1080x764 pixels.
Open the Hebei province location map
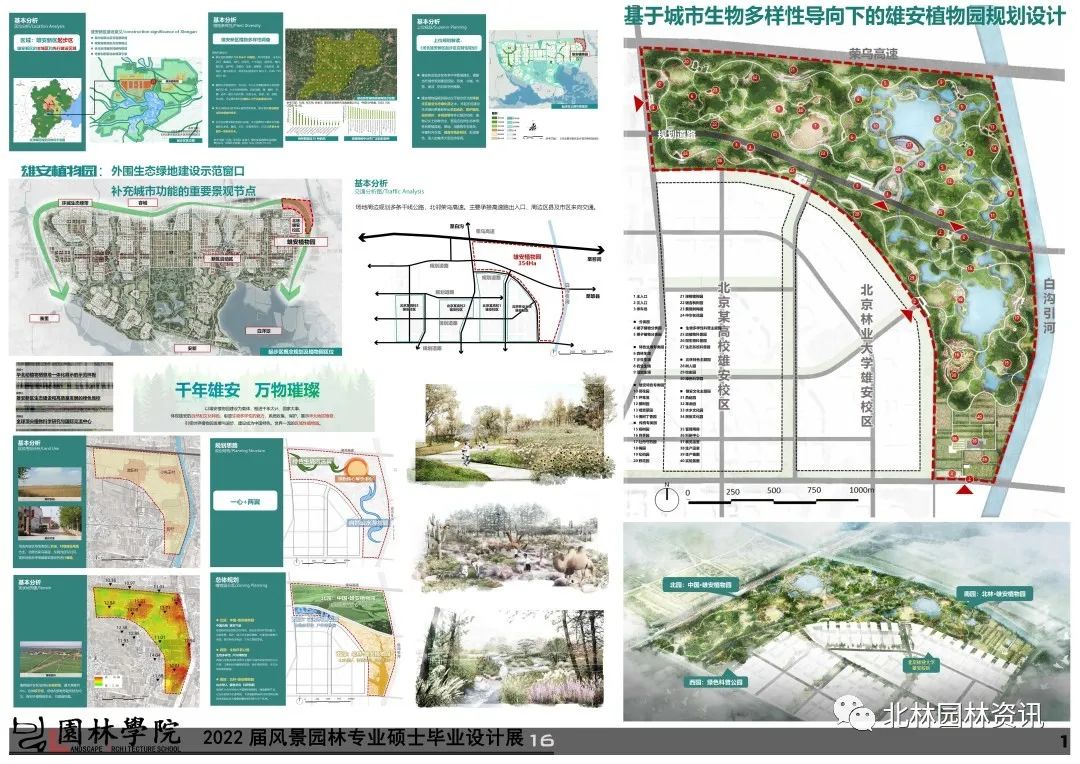(47, 110)
